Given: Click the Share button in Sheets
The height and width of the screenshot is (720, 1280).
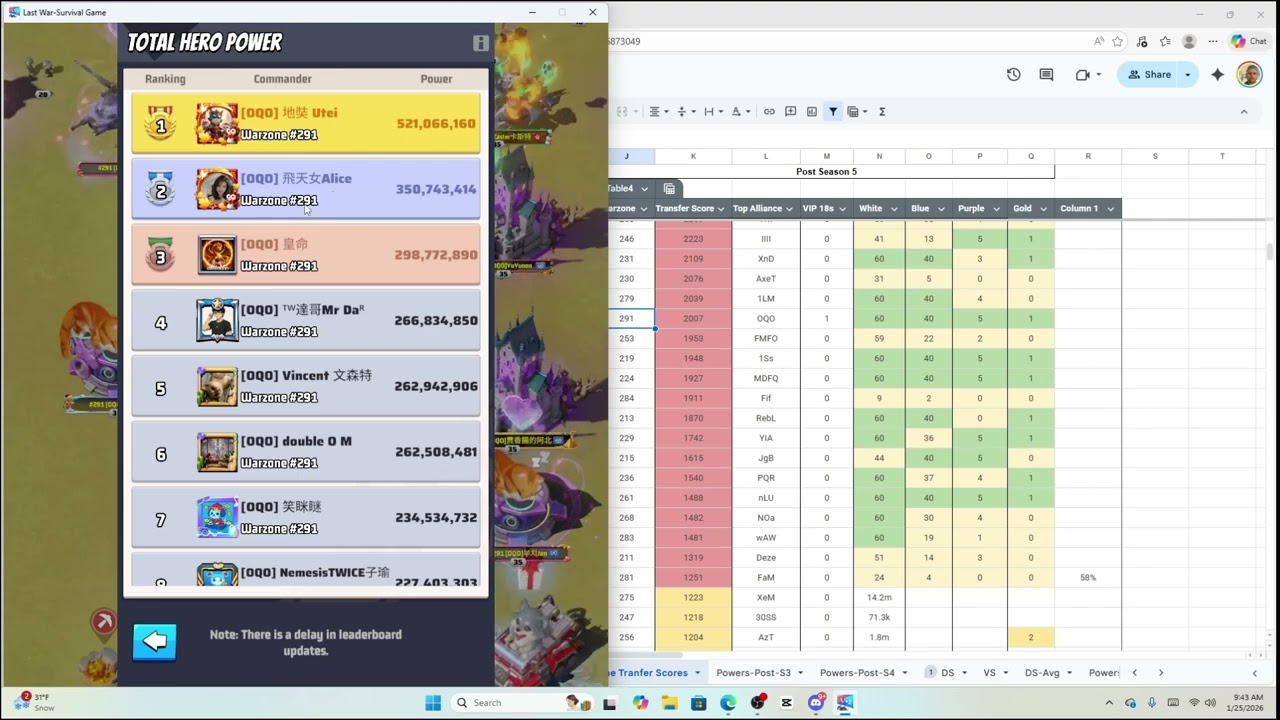Looking at the screenshot, I should (x=1149, y=75).
